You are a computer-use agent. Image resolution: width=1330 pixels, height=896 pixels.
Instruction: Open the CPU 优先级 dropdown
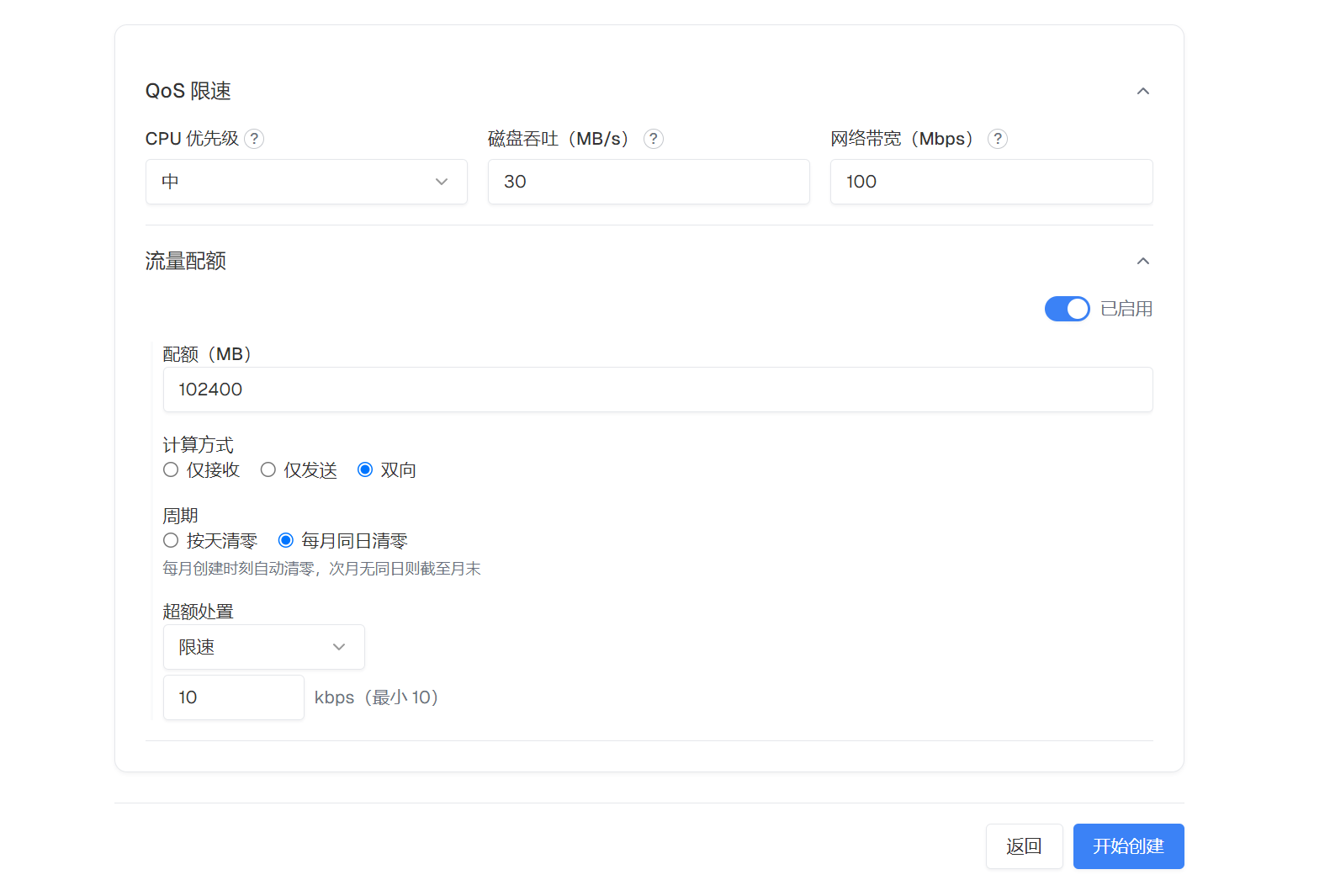coord(306,182)
